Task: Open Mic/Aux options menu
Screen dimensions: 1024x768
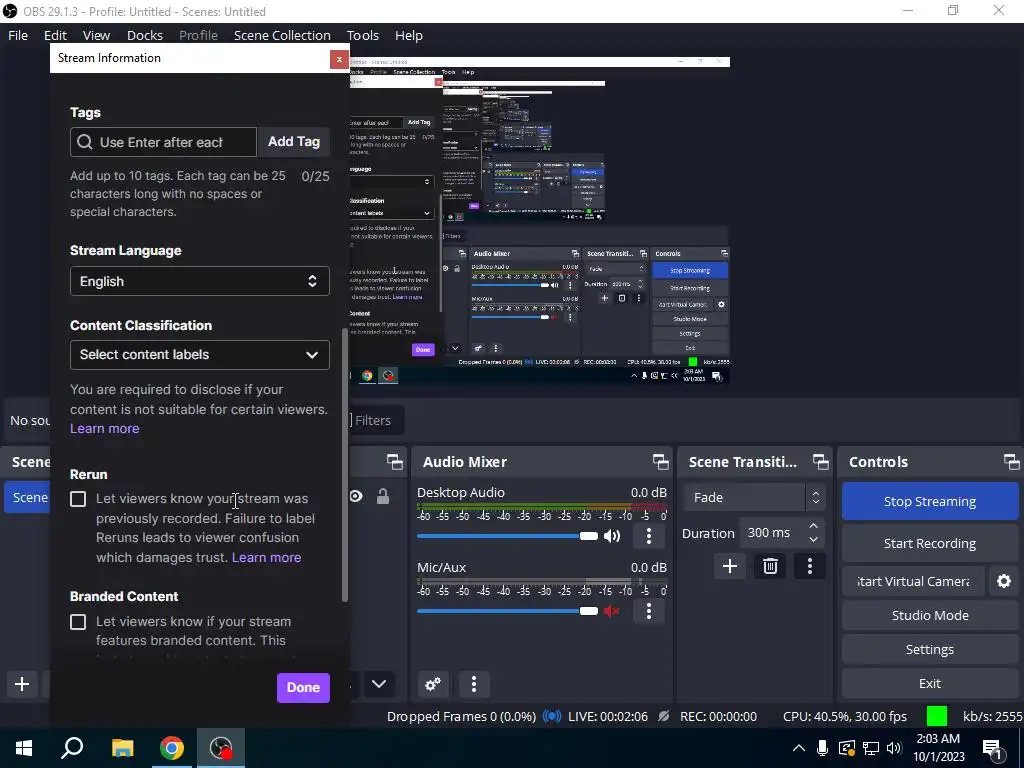Action: tap(648, 611)
